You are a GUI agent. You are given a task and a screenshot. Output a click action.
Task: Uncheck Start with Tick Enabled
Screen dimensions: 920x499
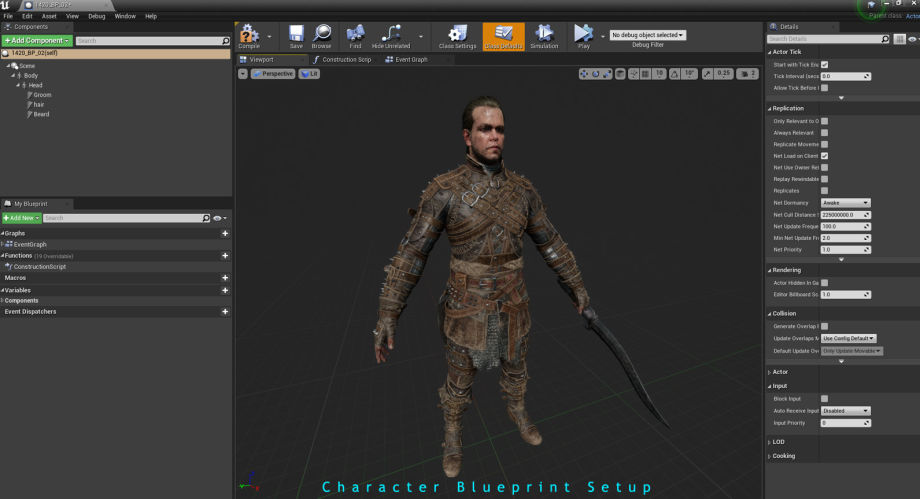[824, 64]
